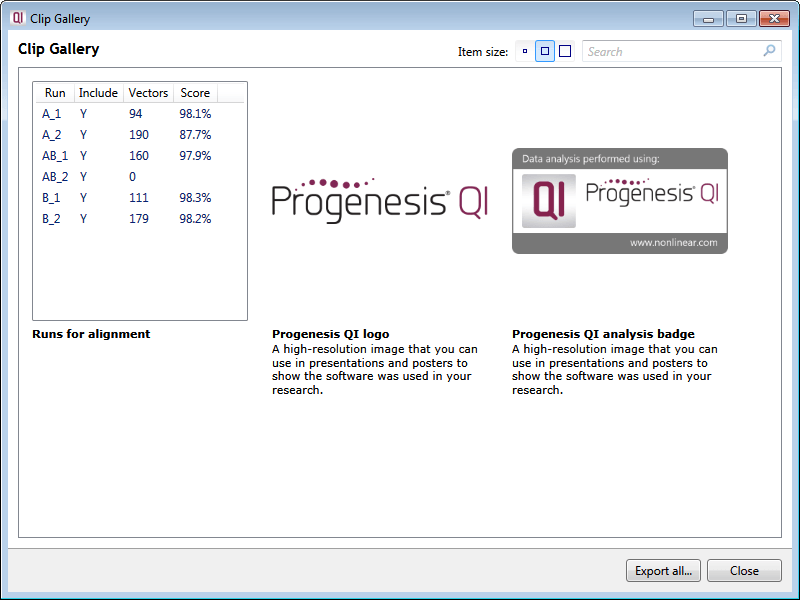Click the Item size label
The height and width of the screenshot is (600, 800).
(x=483, y=52)
